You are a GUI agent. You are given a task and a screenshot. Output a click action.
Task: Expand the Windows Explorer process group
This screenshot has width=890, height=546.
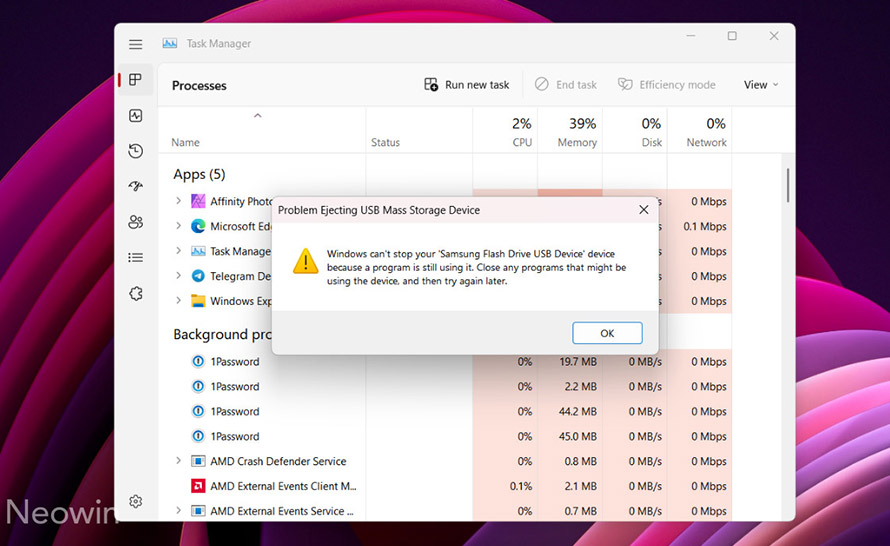click(178, 301)
